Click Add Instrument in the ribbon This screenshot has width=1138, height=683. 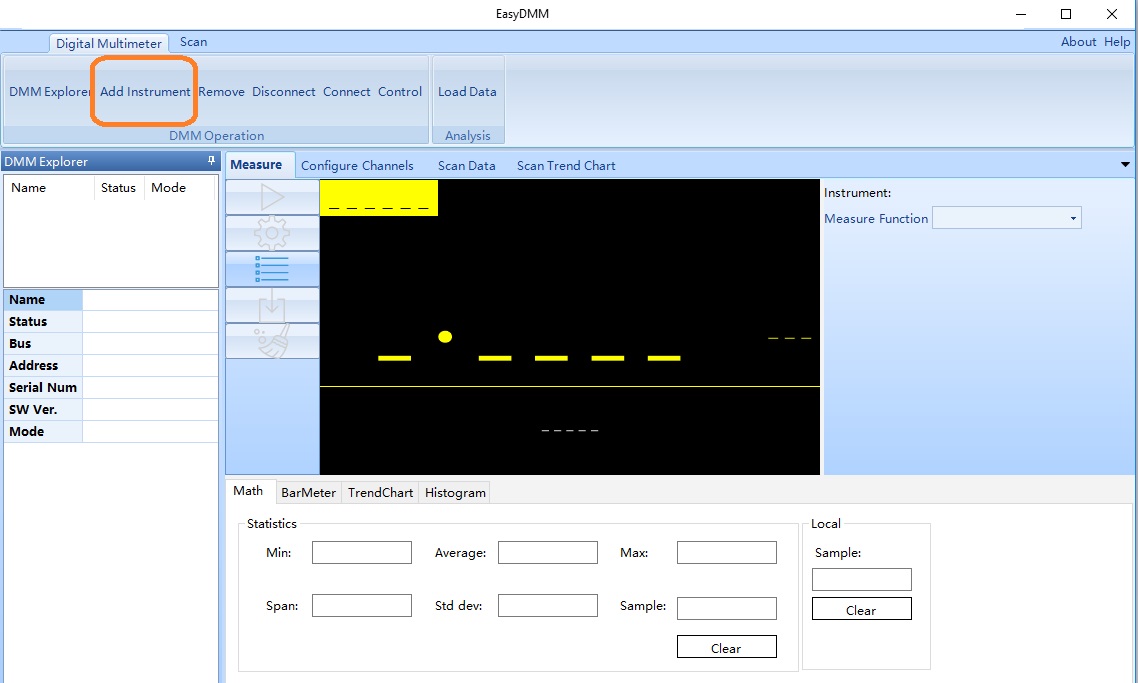click(x=145, y=92)
